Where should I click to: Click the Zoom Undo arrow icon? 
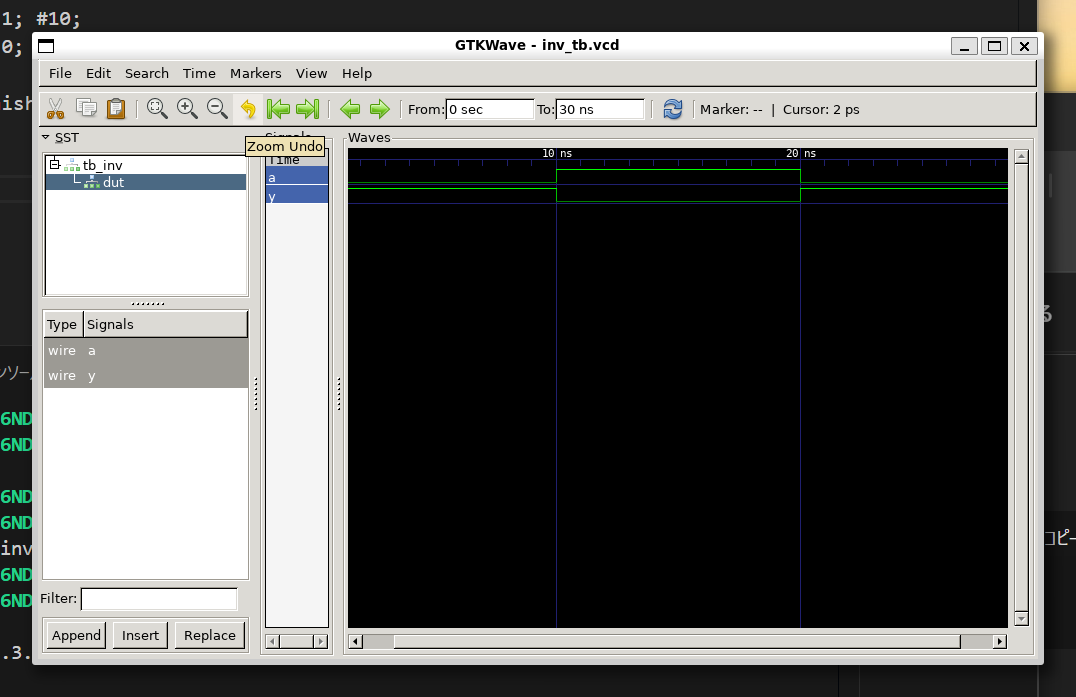pos(248,109)
